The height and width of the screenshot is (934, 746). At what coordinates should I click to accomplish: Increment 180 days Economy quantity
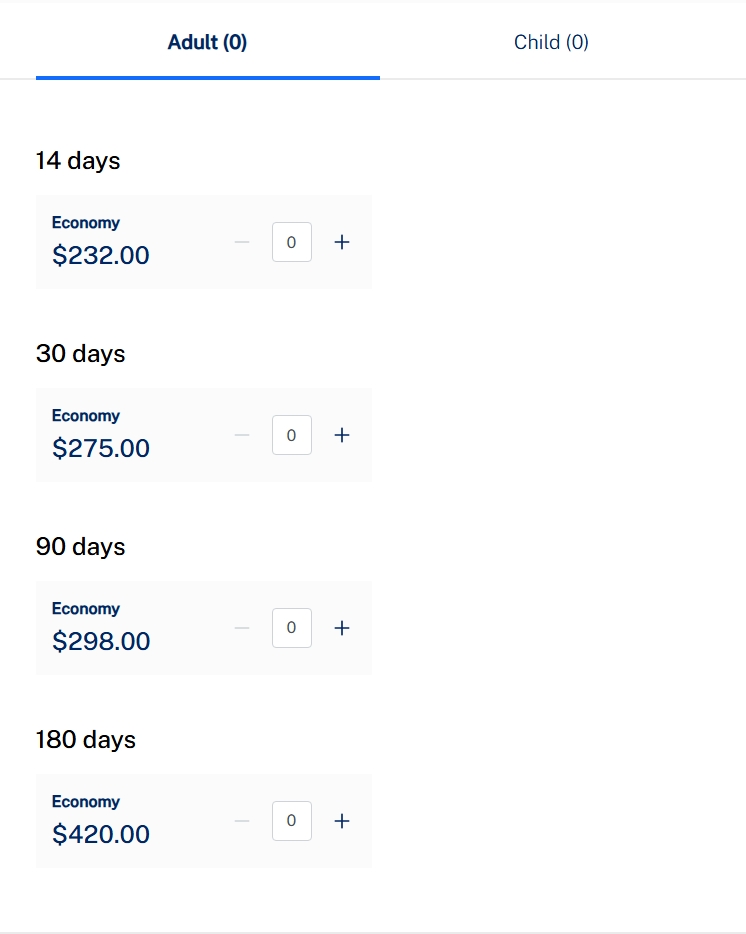[342, 821]
